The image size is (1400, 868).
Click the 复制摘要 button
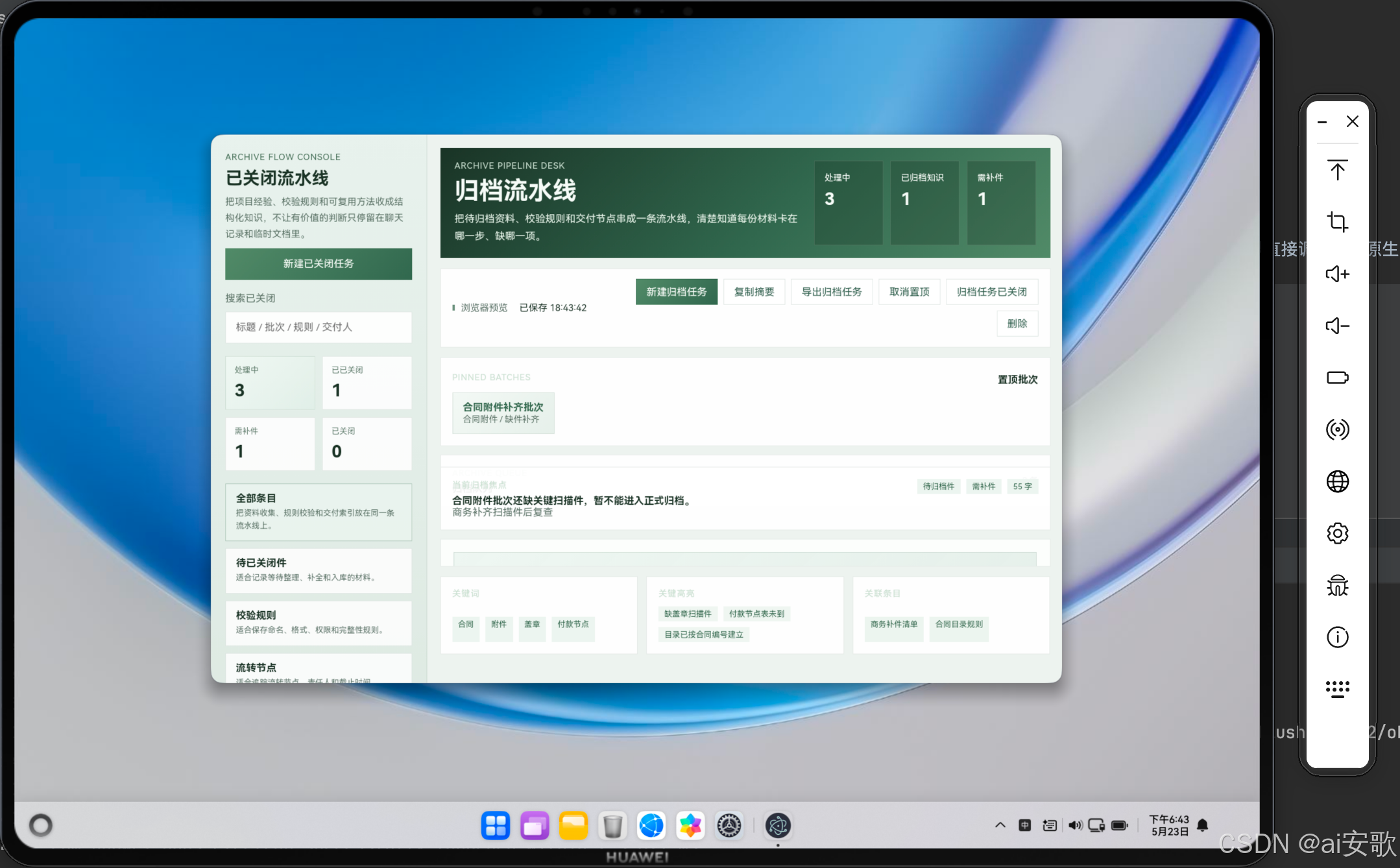[x=754, y=292]
